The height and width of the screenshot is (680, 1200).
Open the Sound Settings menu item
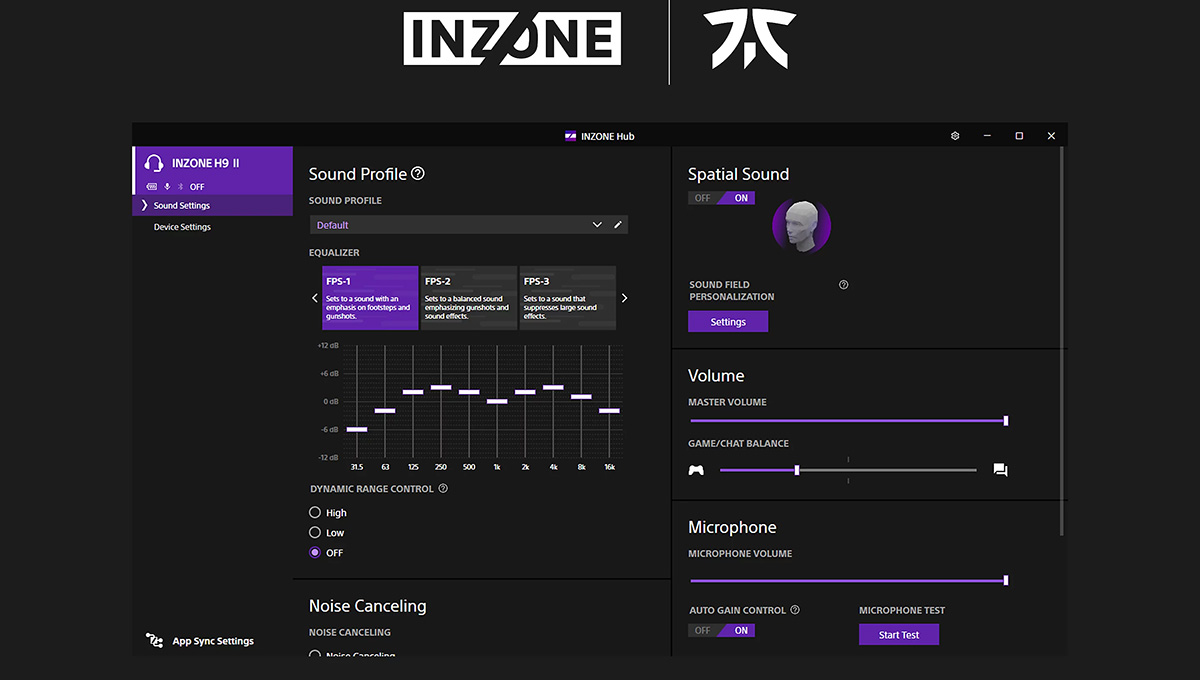coord(212,205)
